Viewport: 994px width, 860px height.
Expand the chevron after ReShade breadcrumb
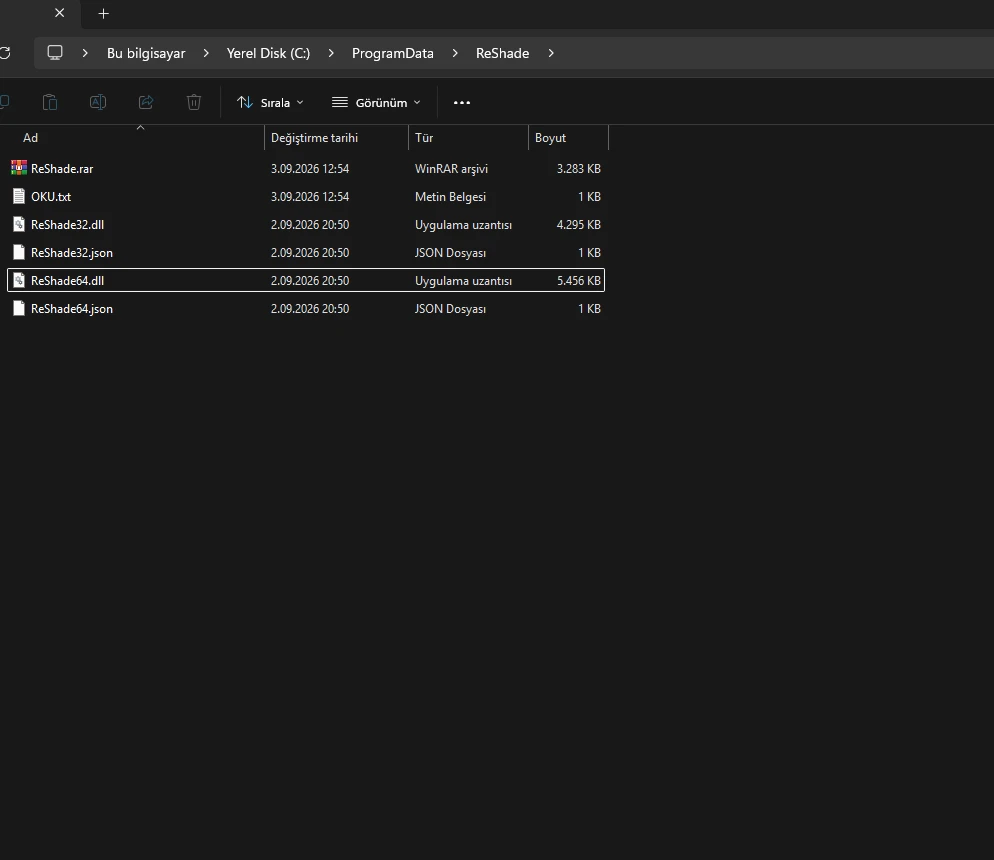pyautogui.click(x=551, y=53)
